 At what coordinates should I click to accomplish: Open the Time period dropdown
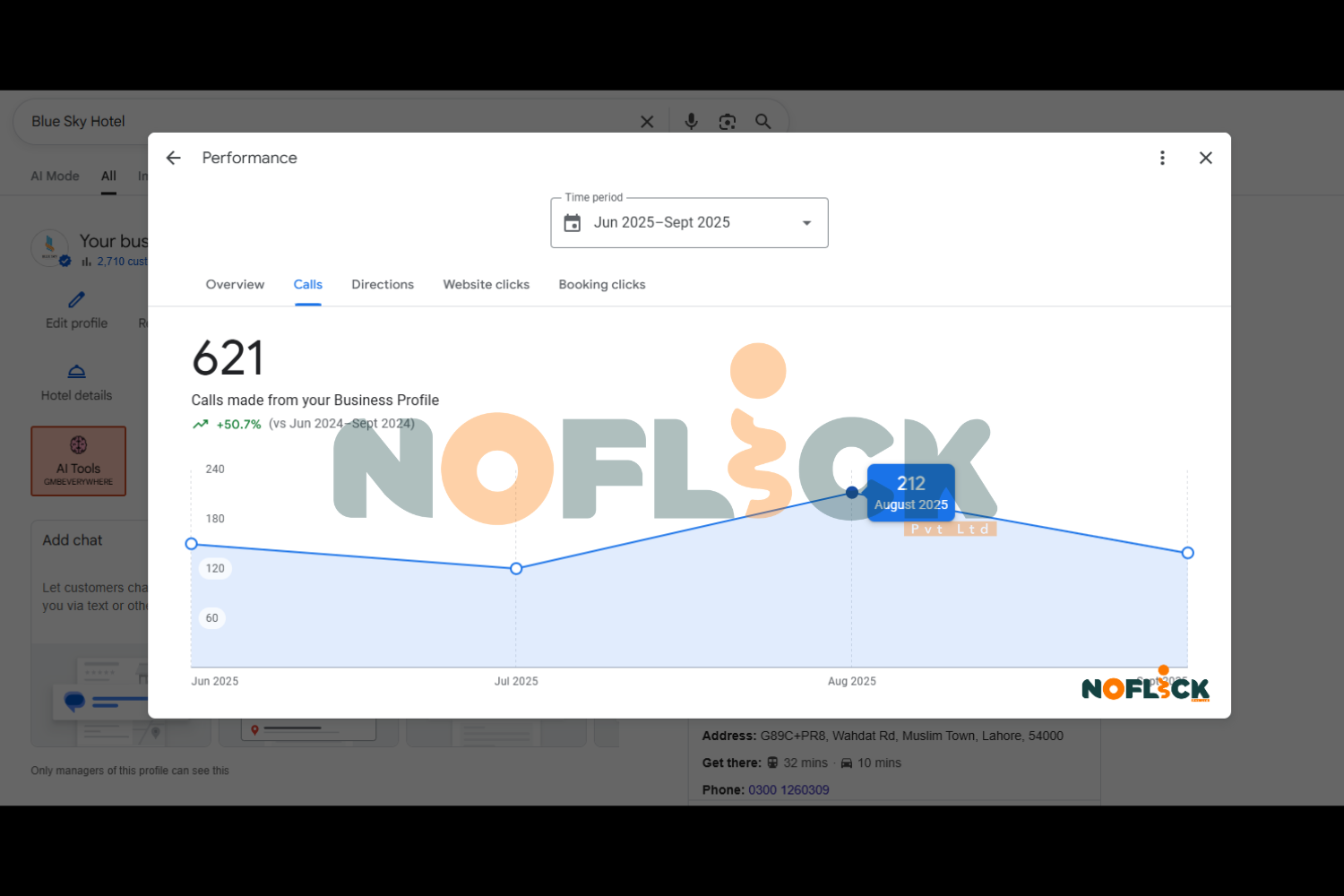click(689, 223)
